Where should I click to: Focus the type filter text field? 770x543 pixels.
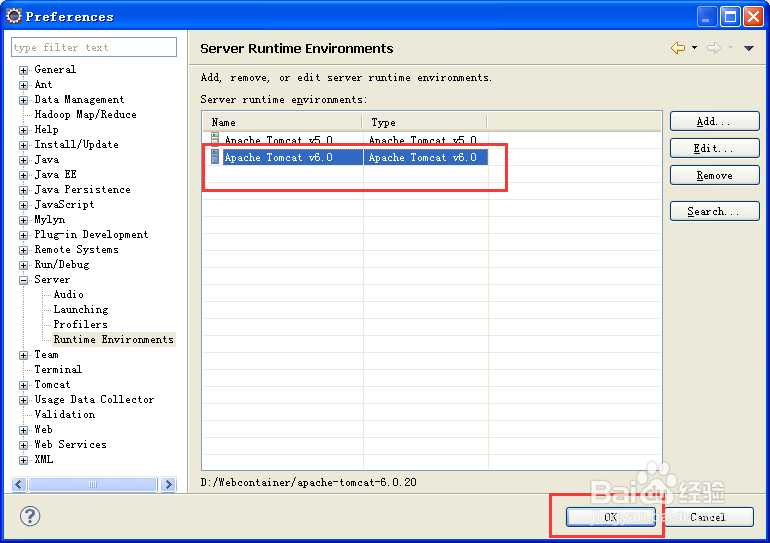click(x=94, y=47)
